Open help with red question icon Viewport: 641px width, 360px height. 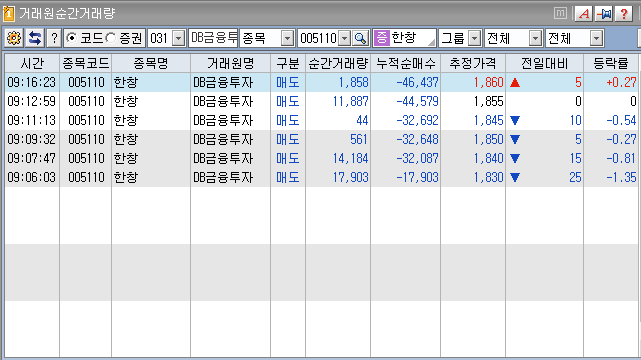[x=624, y=14]
